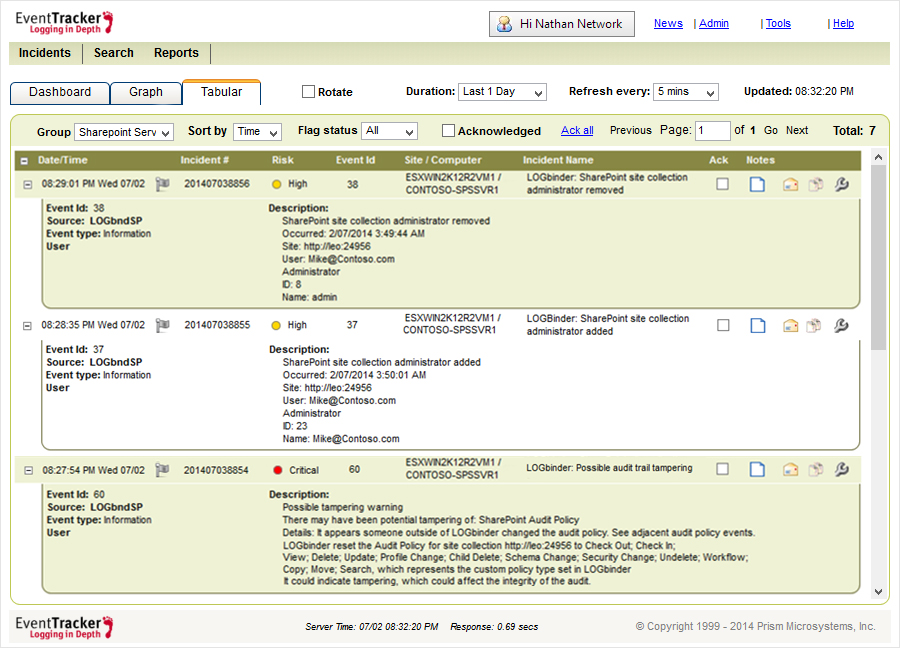Click the gray copy icon for incident 201407038854
This screenshot has height=648, width=900.
814,469
